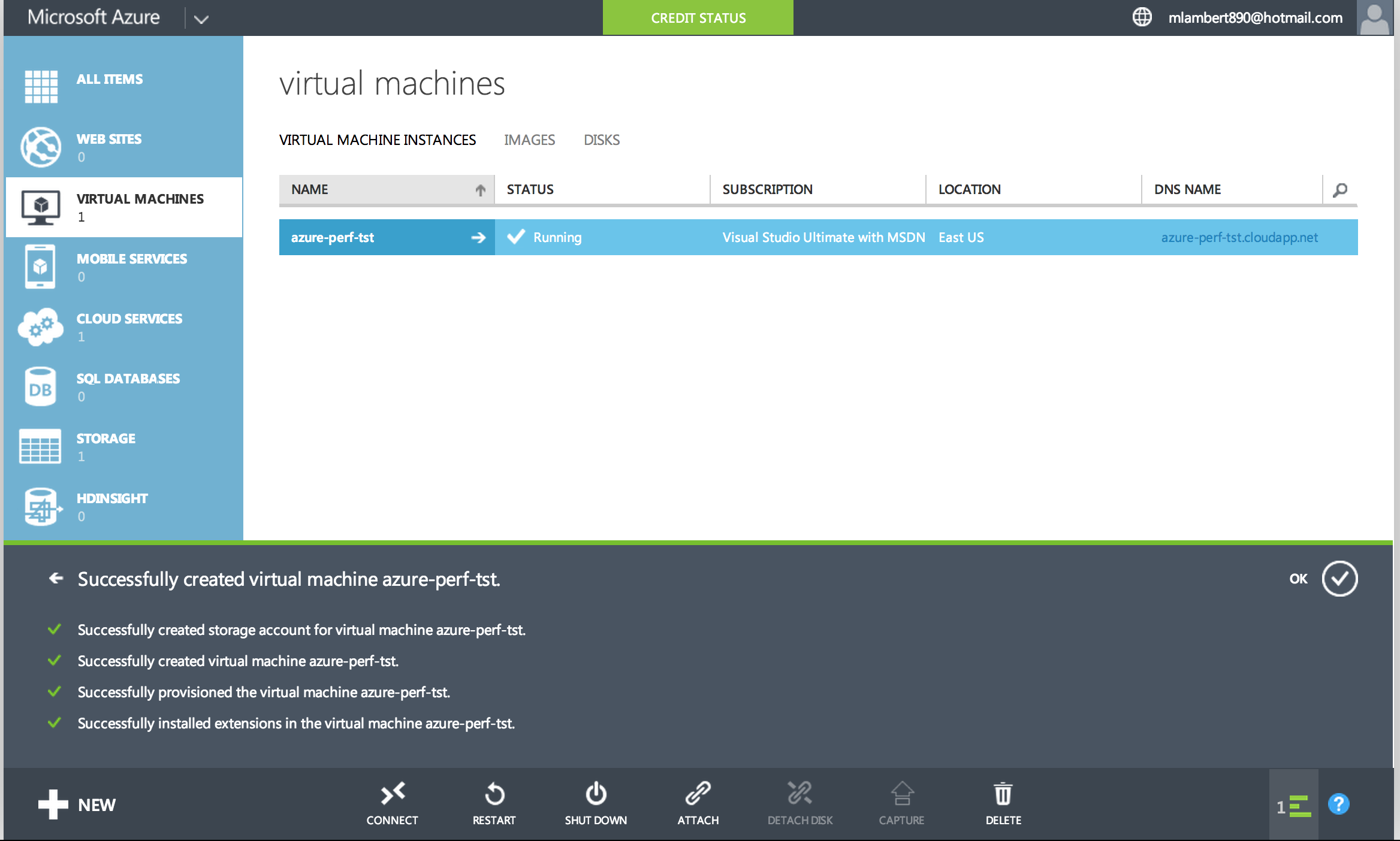The height and width of the screenshot is (841, 1400).
Task: Switch to the Images tab
Action: pos(529,140)
